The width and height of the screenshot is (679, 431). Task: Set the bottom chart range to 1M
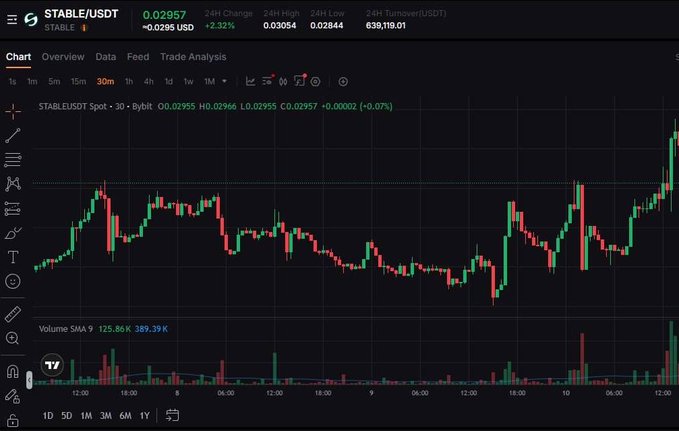[x=86, y=416]
